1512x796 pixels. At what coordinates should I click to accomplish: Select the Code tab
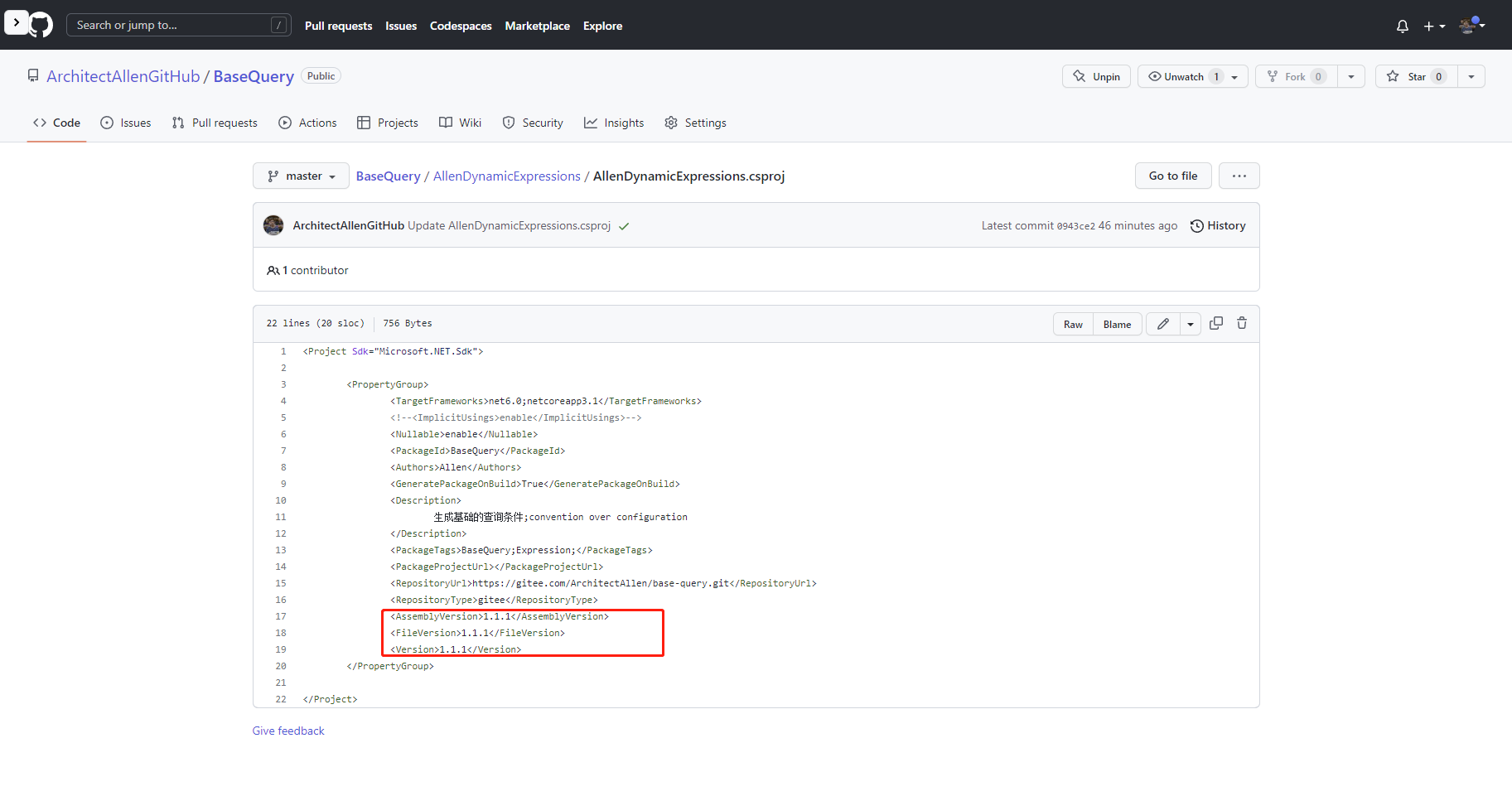[x=56, y=123]
